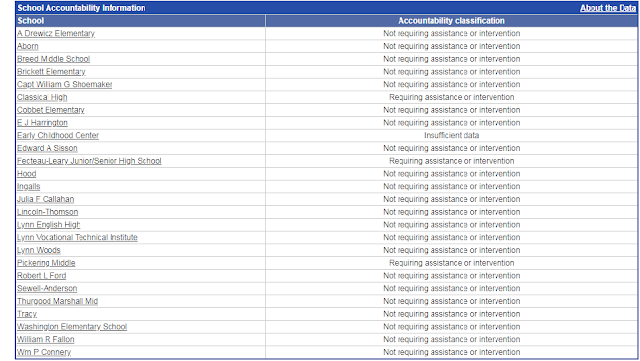Select the Aborn school link

28,46
